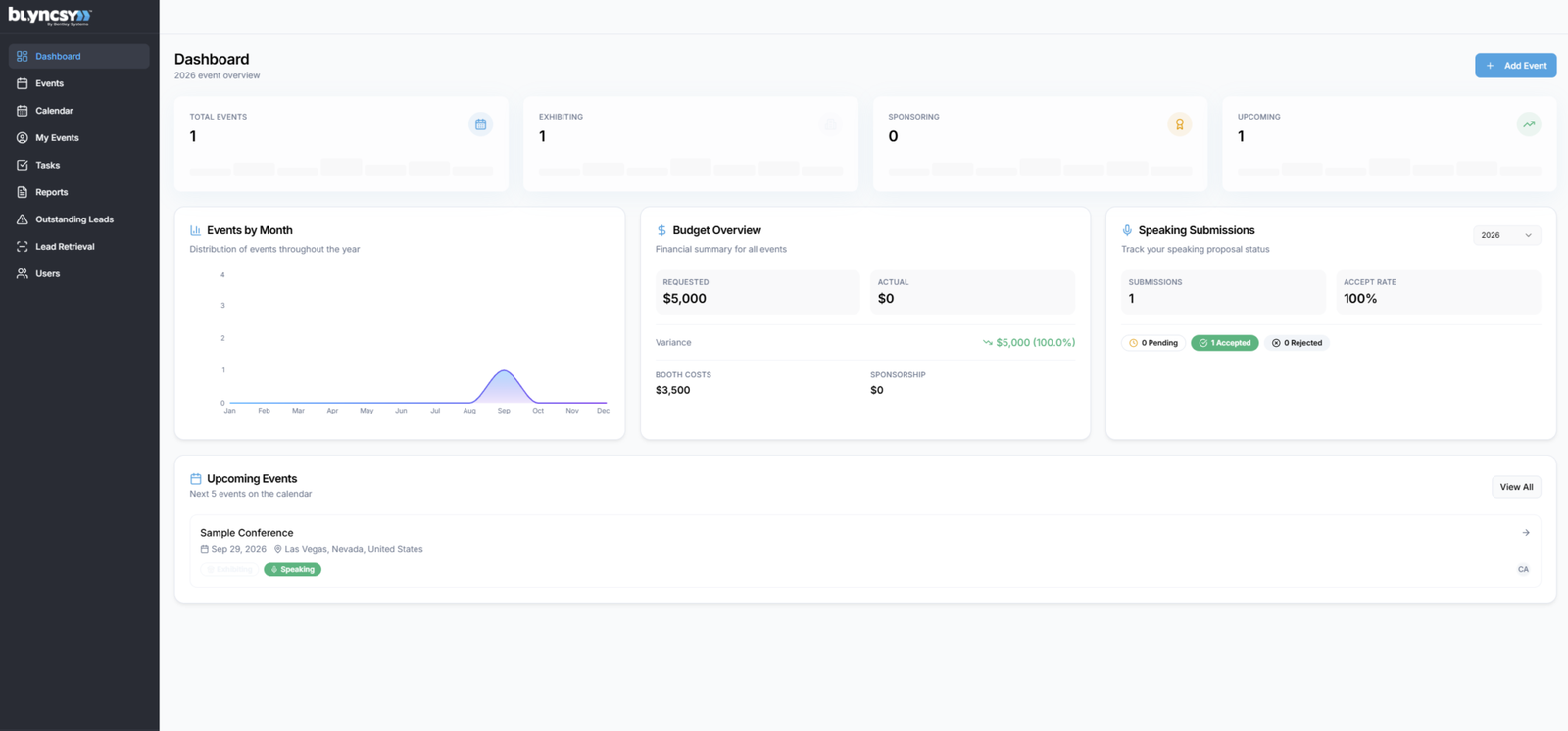Click the Upcoming trend arrow icon
Screen dimensions: 1568x731
tap(1529, 124)
